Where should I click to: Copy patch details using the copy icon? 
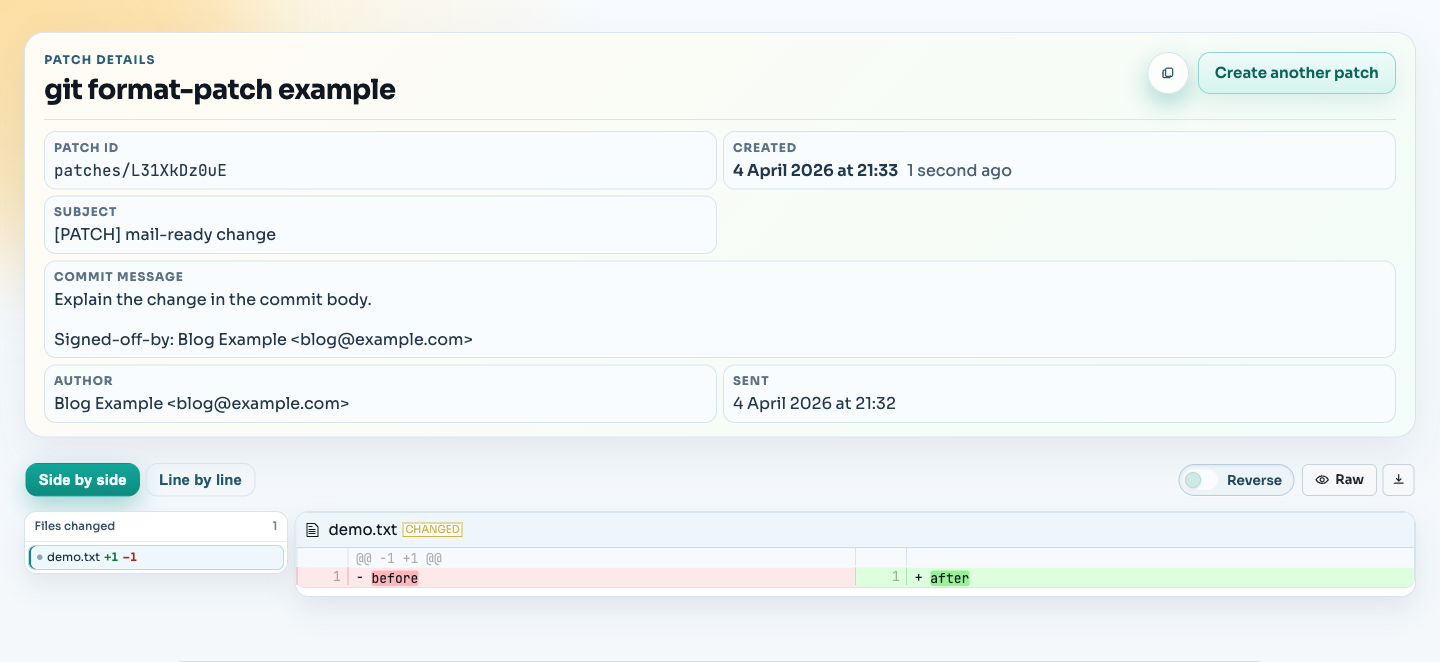pyautogui.click(x=1168, y=73)
